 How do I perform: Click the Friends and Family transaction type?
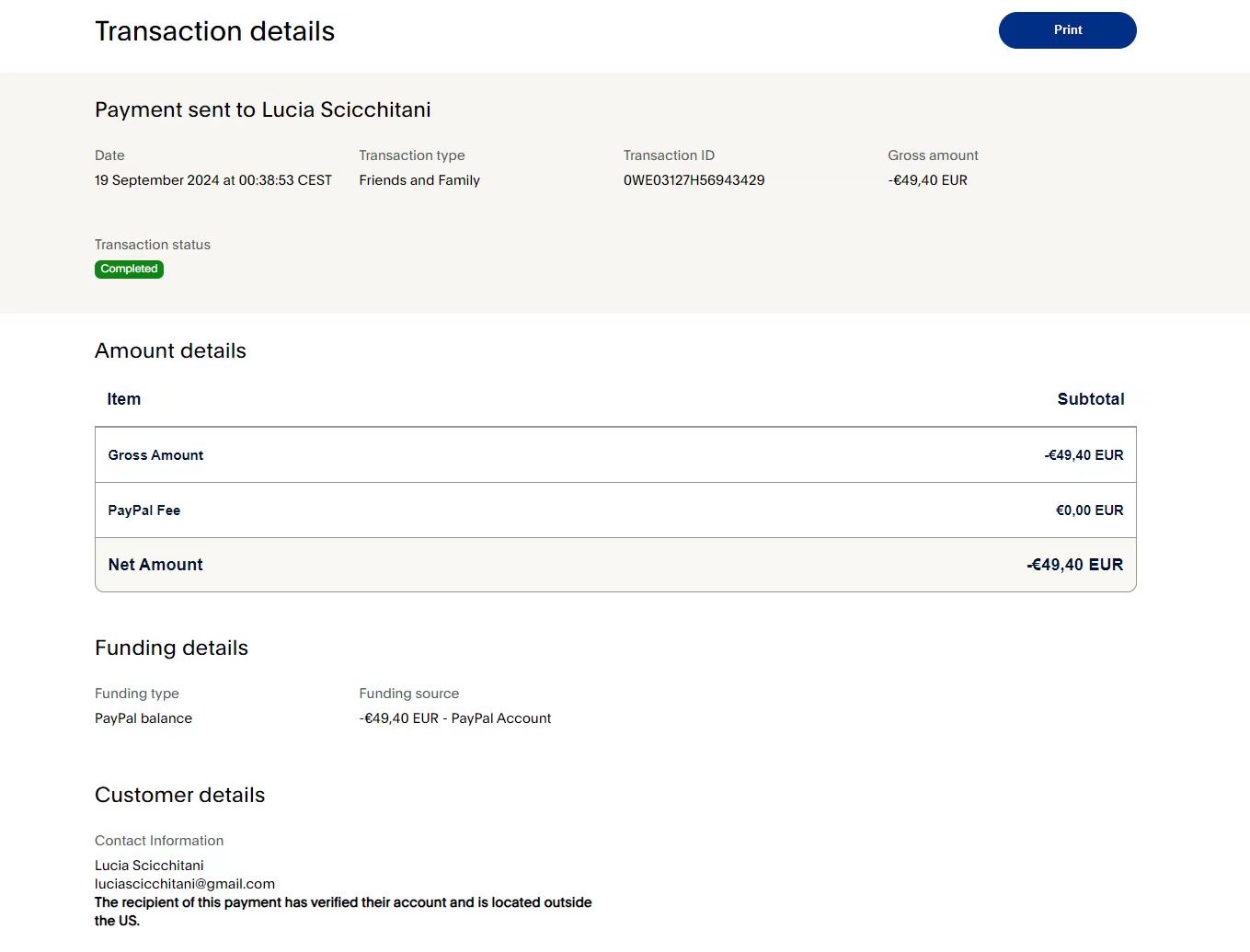pos(419,180)
